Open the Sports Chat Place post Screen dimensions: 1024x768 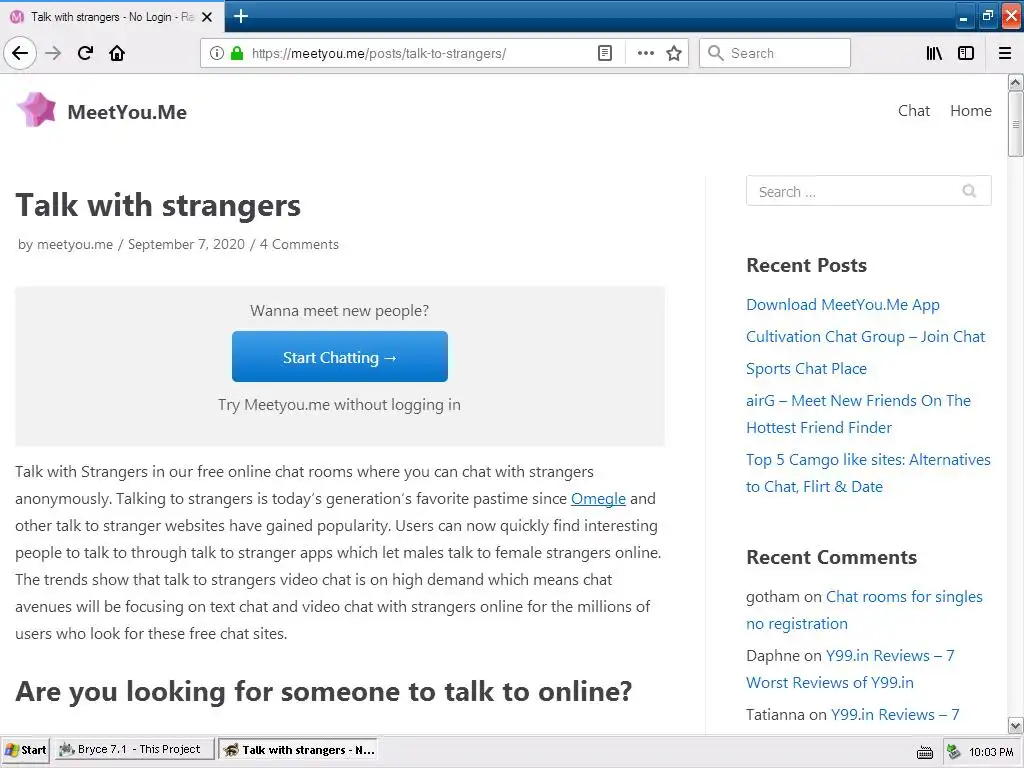[806, 369]
